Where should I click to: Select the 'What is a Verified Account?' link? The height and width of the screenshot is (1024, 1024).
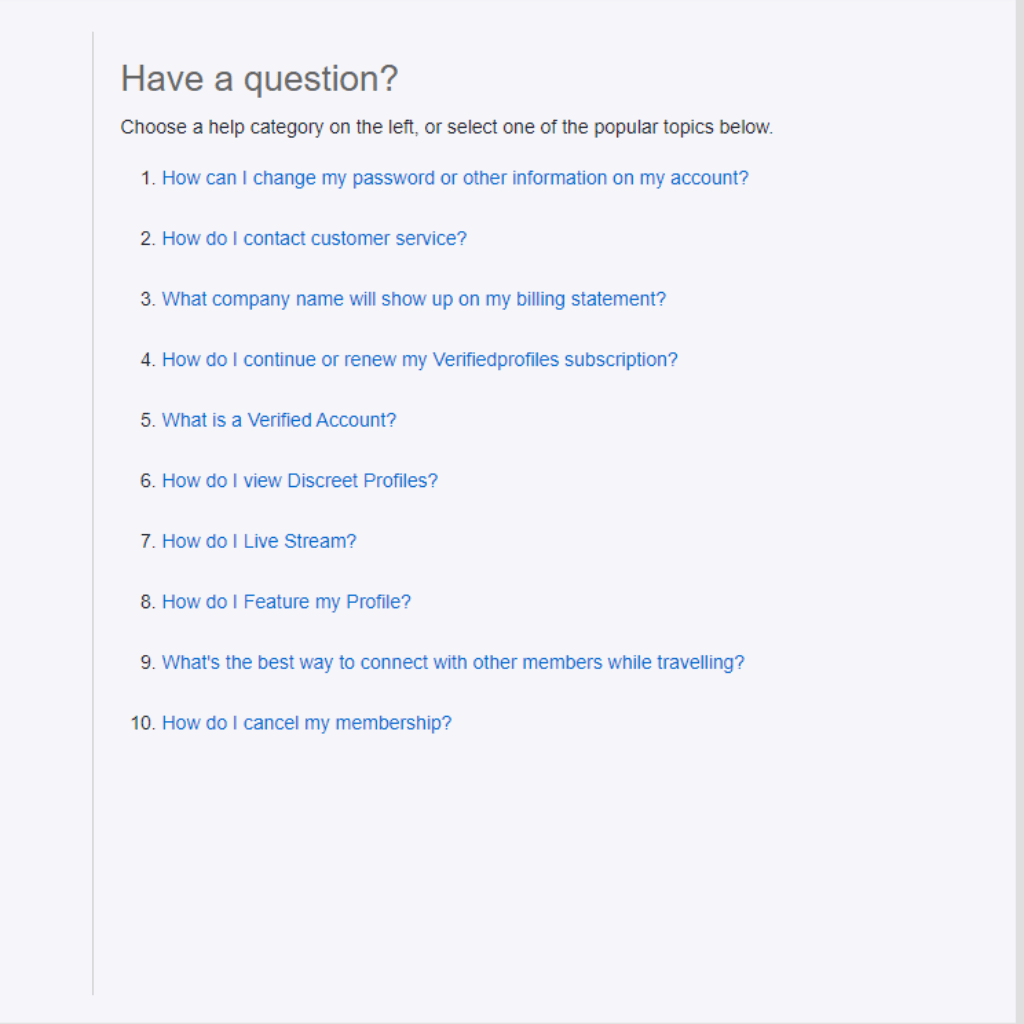click(x=279, y=420)
